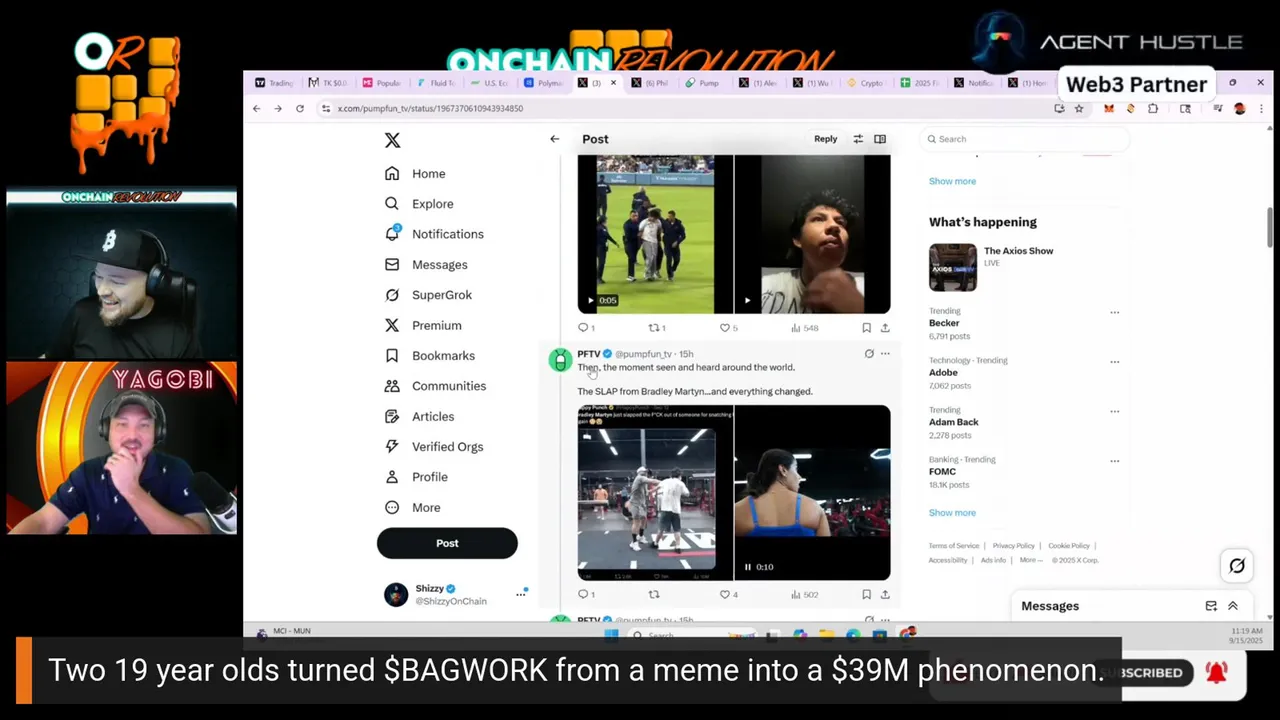Open more menu on SLAP post

coord(885,354)
